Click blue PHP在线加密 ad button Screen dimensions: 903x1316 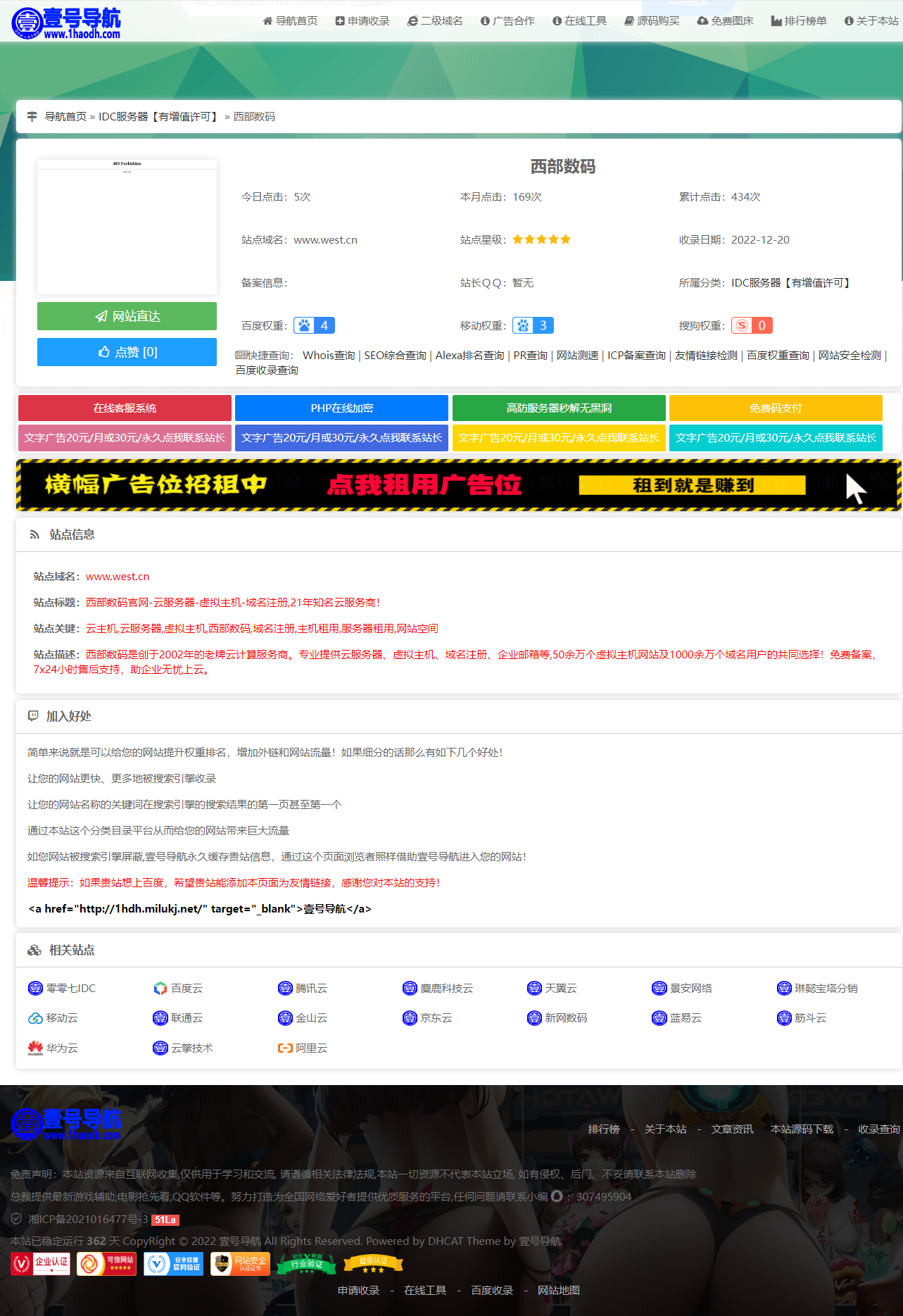(341, 408)
